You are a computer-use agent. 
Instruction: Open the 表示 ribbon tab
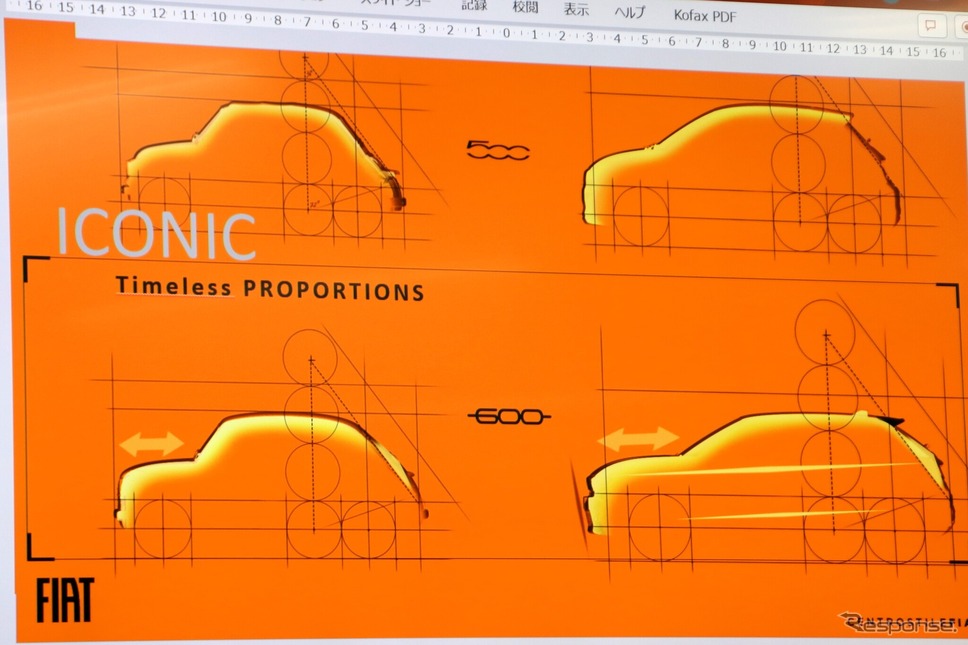tap(576, 9)
